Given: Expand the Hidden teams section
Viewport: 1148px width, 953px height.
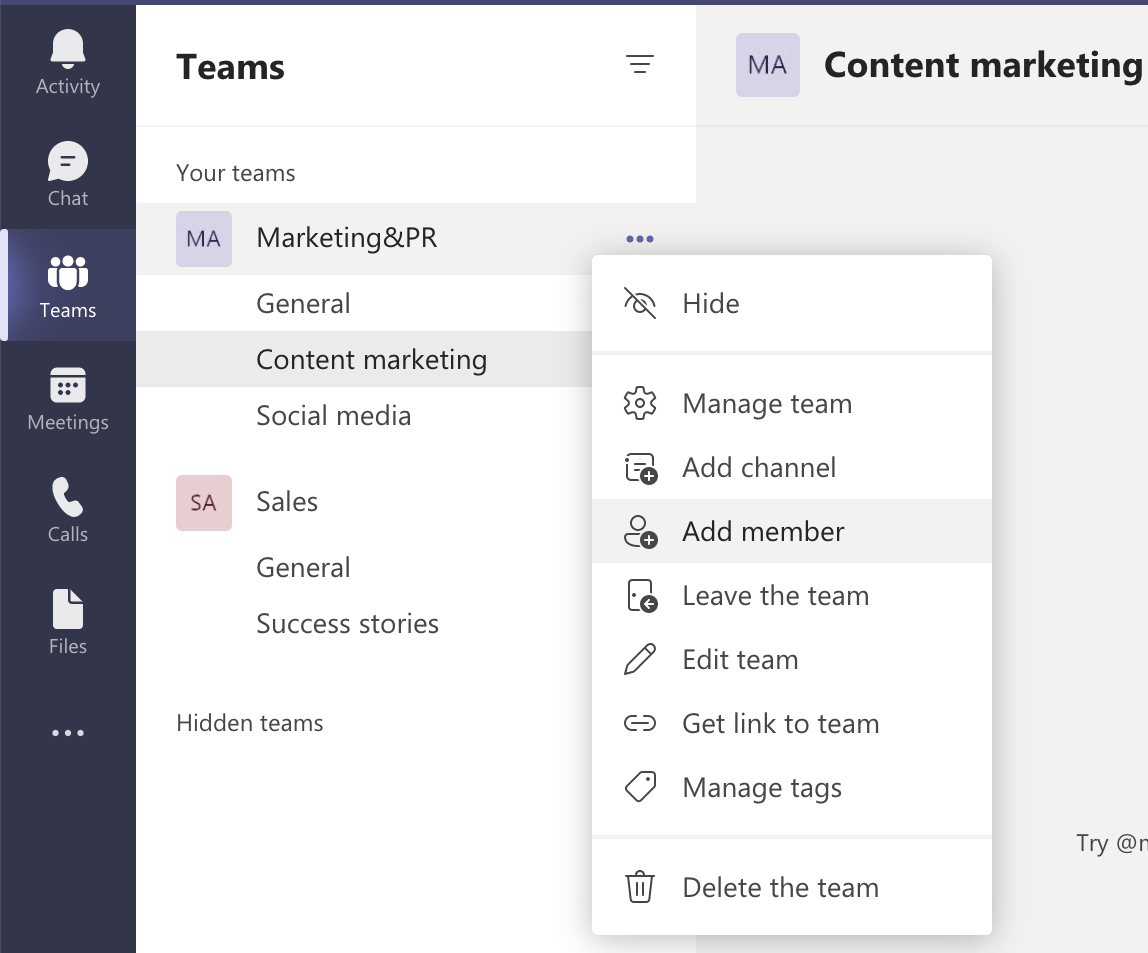Looking at the screenshot, I should point(250,723).
